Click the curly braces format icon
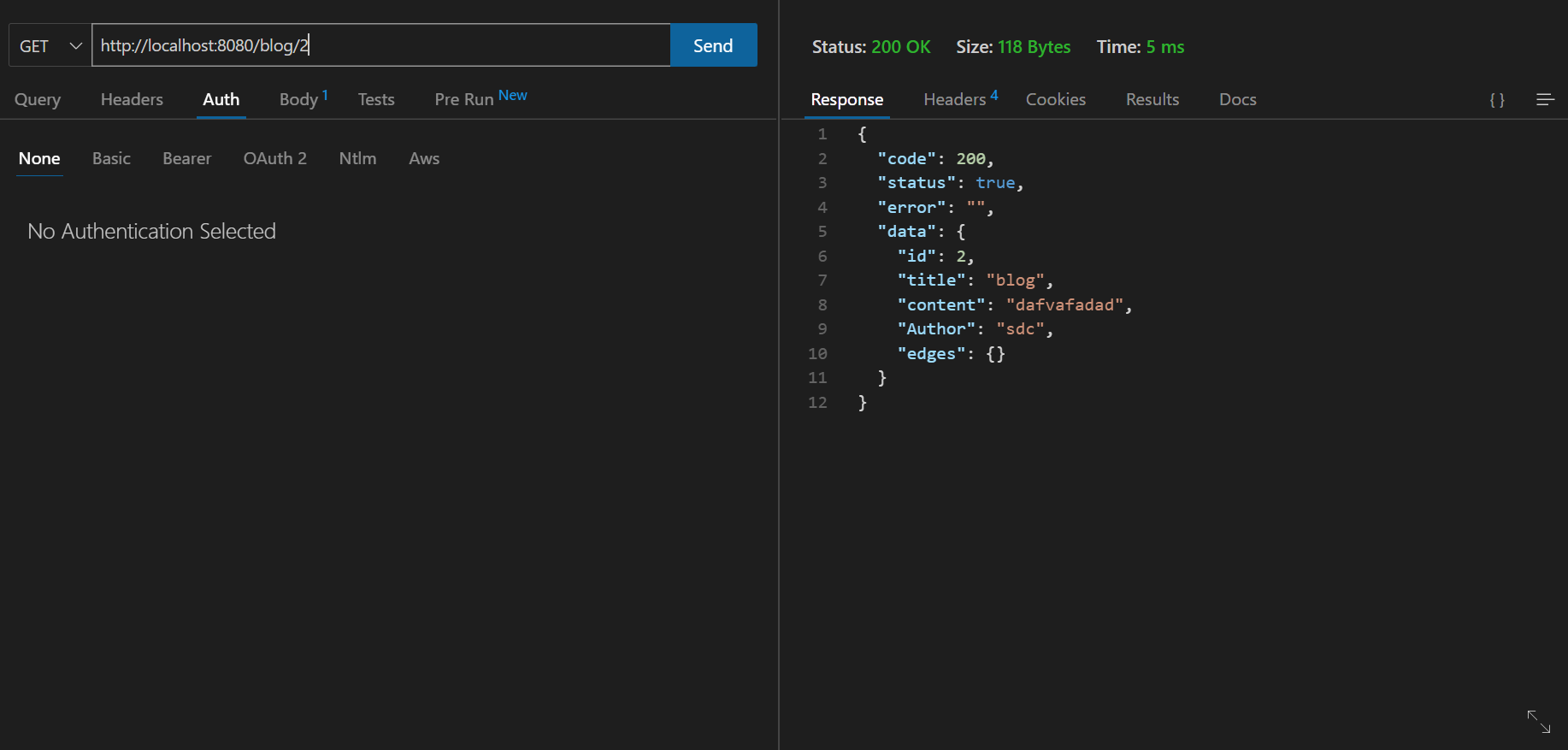 tap(1497, 100)
